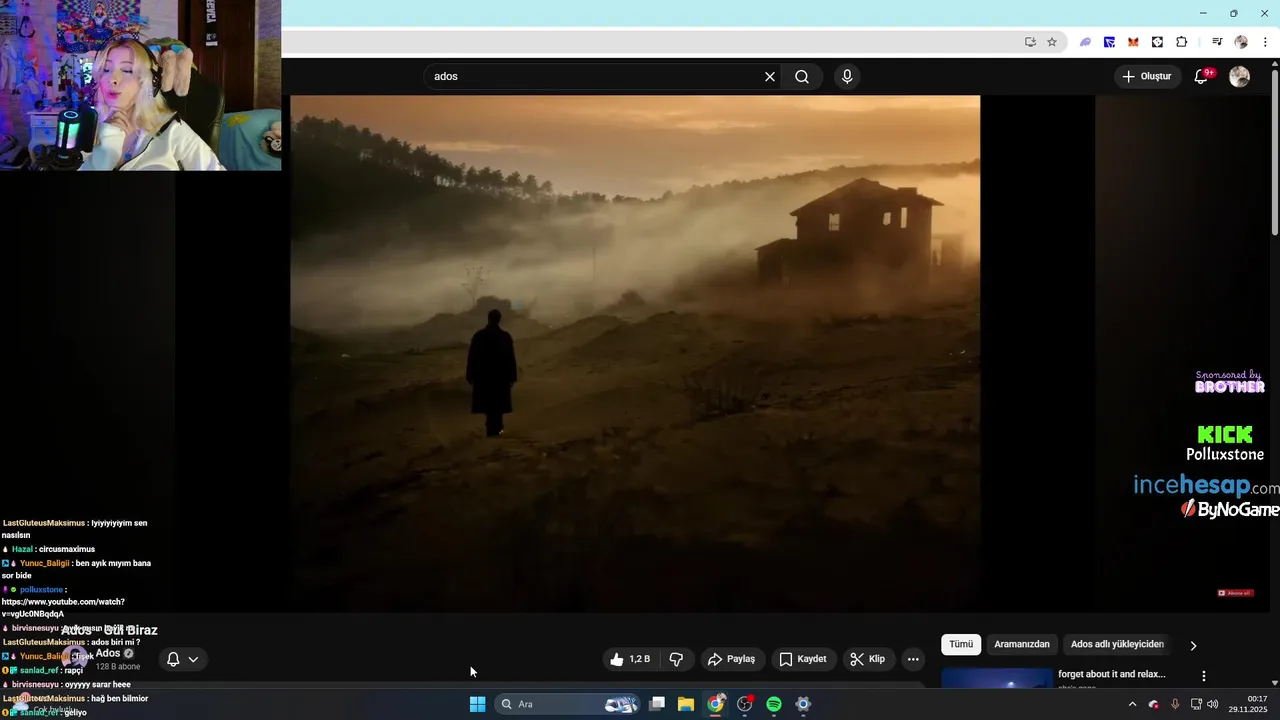The height and width of the screenshot is (720, 1280).
Task: Open the gear app on the taskbar
Action: tap(803, 704)
